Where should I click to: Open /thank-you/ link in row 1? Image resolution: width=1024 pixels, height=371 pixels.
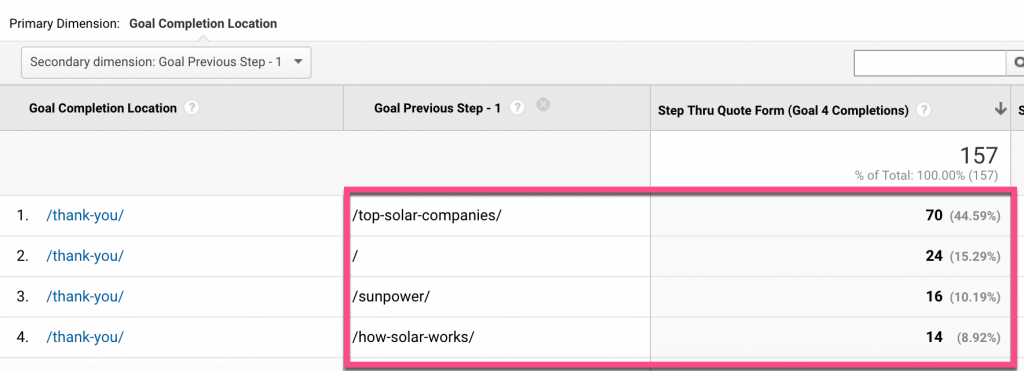tap(85, 216)
